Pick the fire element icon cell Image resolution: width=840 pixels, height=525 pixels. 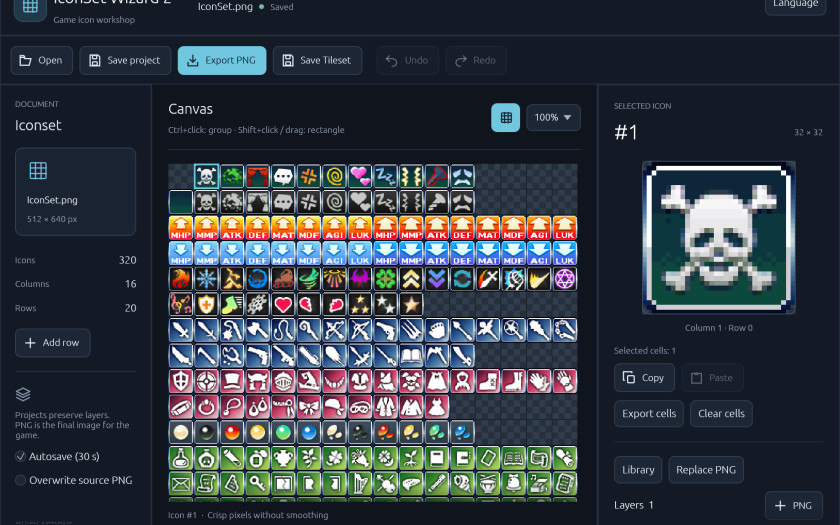(181, 279)
